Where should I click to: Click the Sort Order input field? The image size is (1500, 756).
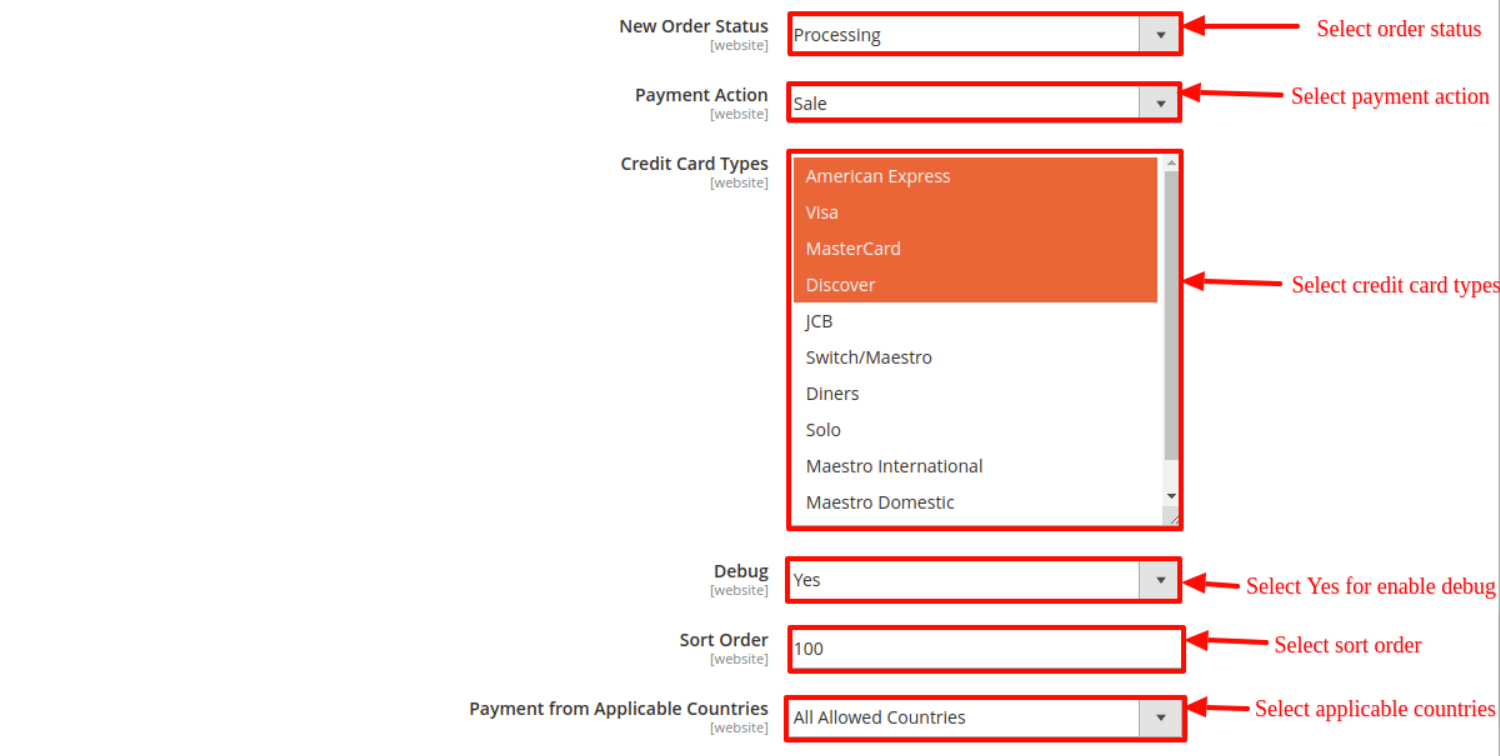(x=984, y=649)
